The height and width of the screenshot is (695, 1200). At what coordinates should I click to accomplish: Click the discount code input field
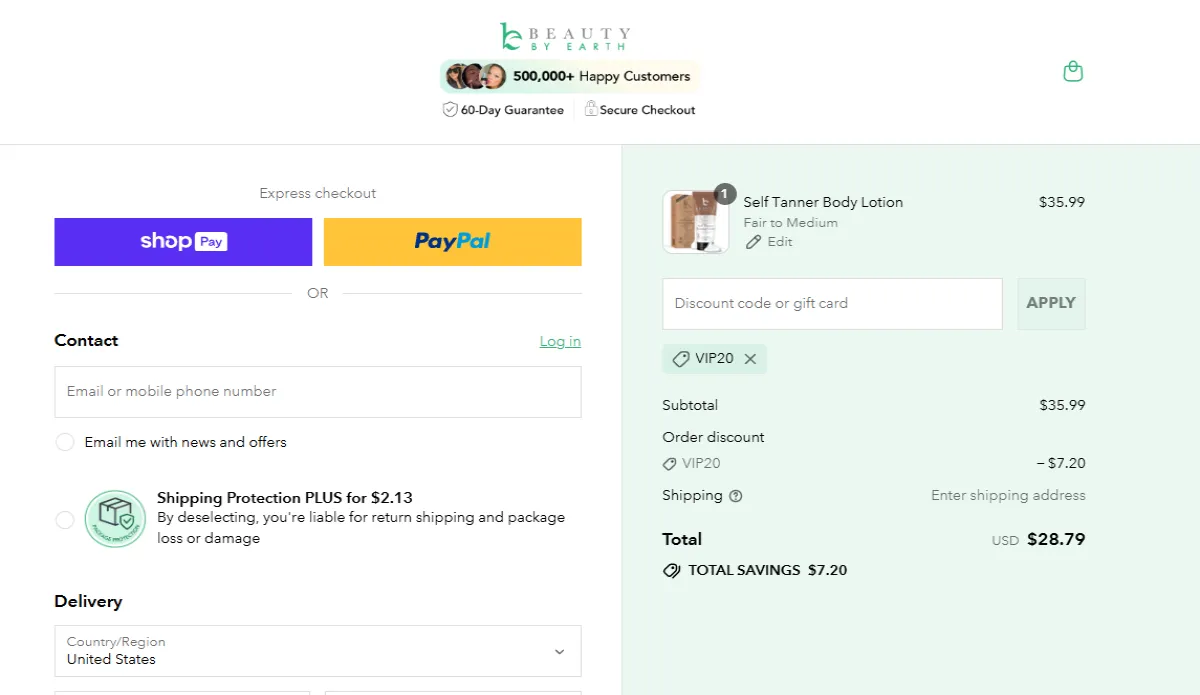832,303
